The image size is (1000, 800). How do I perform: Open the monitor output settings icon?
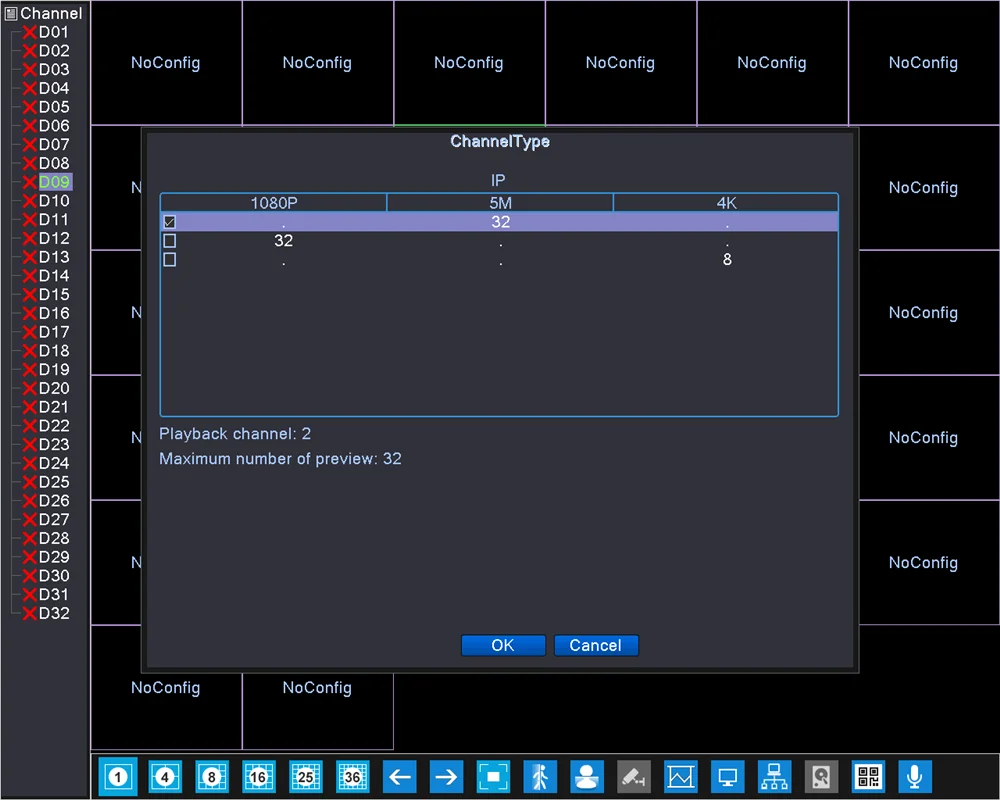pyautogui.click(x=728, y=776)
